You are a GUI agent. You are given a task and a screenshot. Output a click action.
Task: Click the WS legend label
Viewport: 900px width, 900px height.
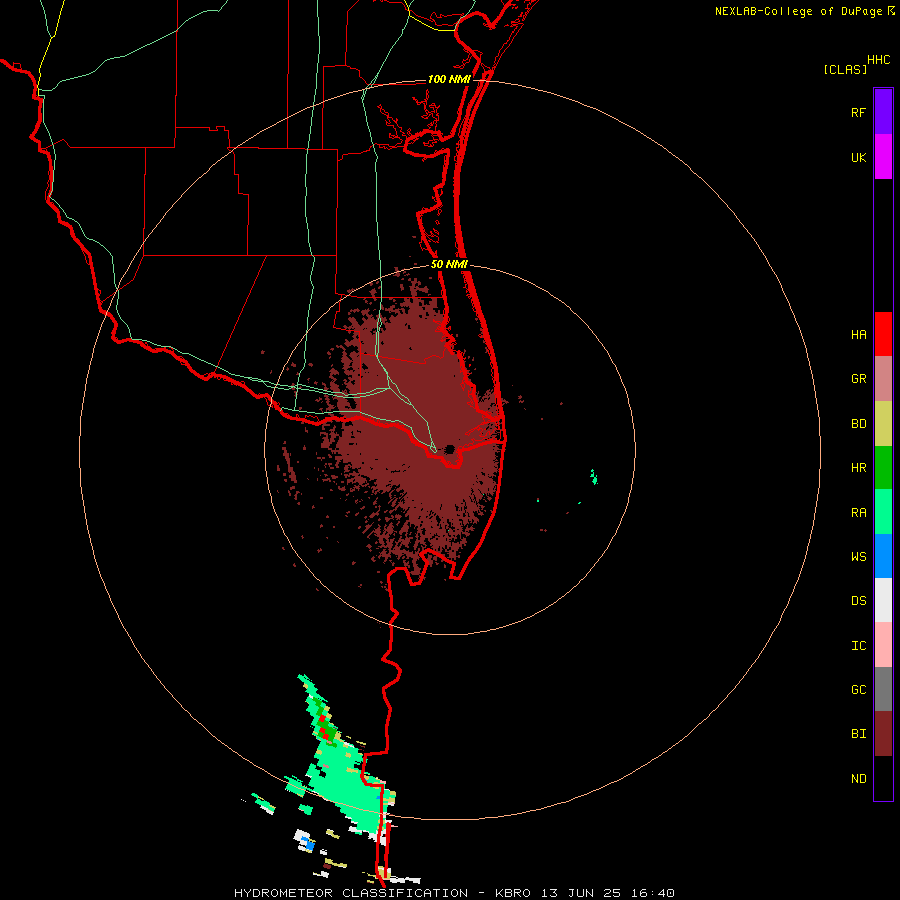(858, 557)
